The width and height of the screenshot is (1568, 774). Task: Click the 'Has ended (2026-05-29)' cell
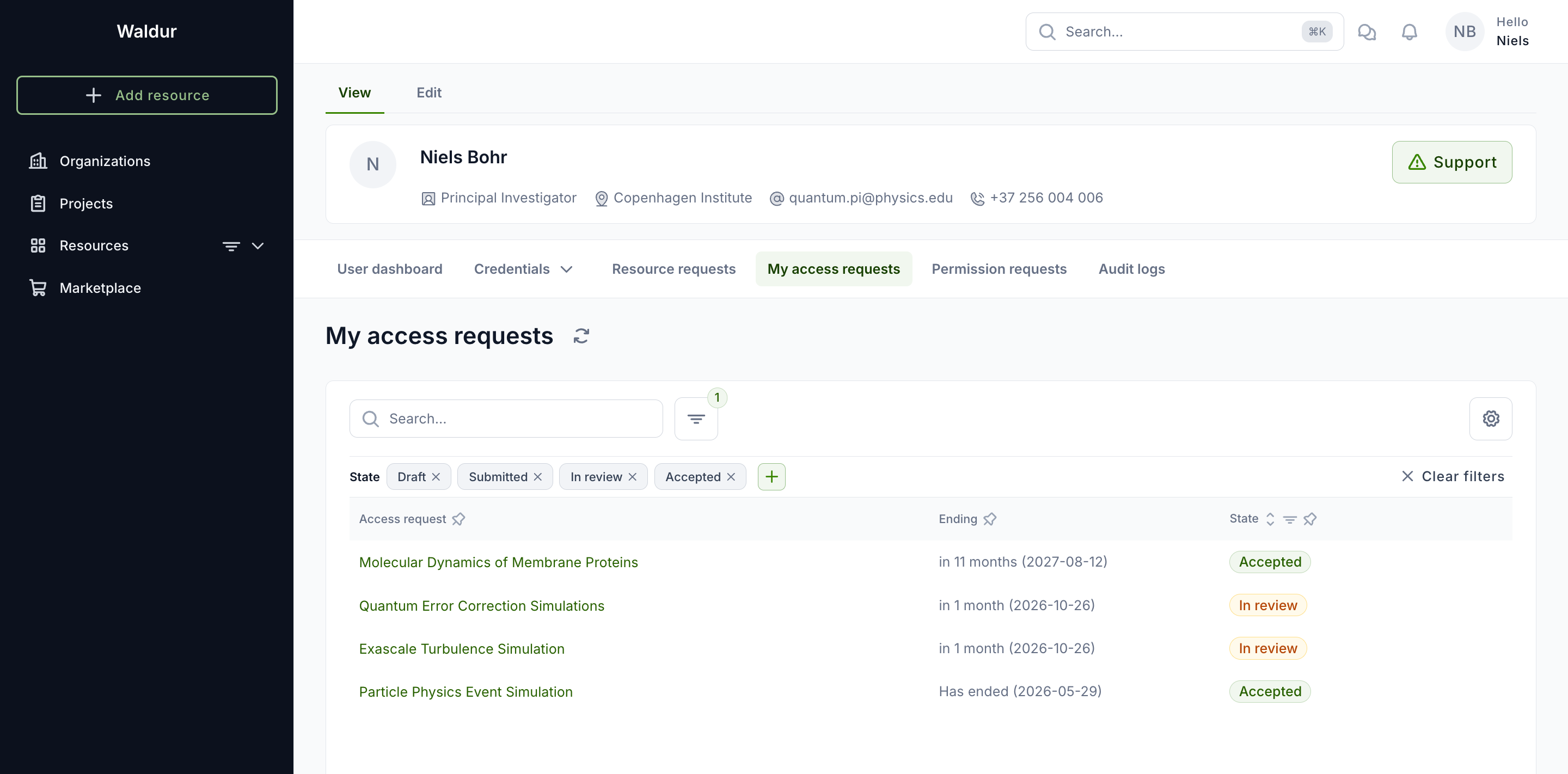tap(1020, 691)
